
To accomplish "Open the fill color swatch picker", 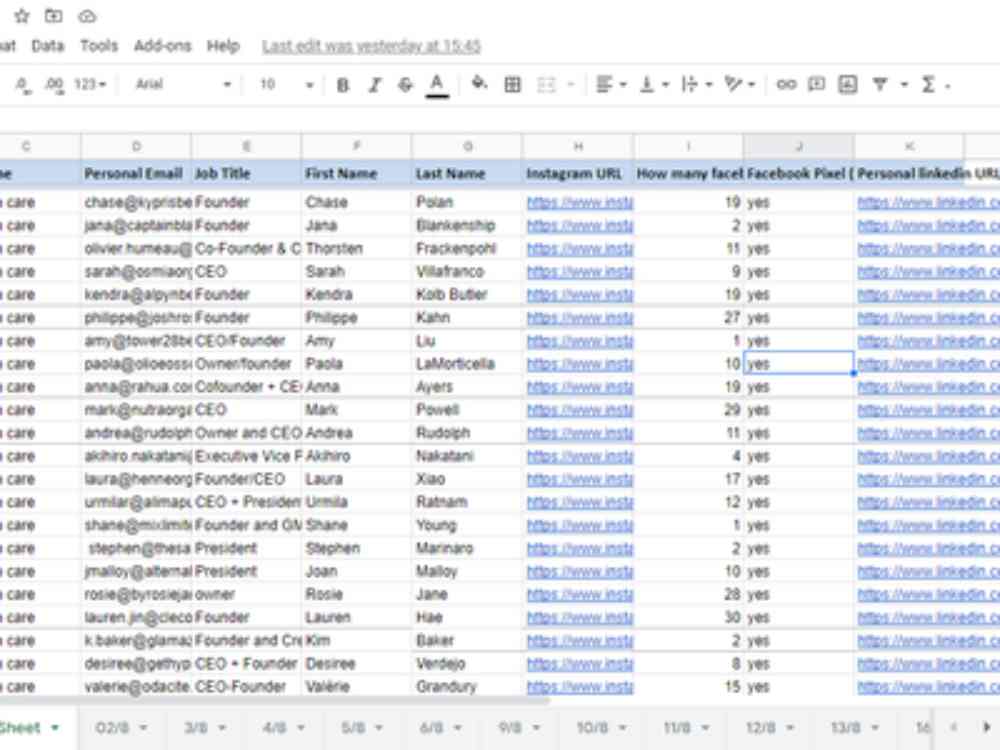I will [x=477, y=85].
